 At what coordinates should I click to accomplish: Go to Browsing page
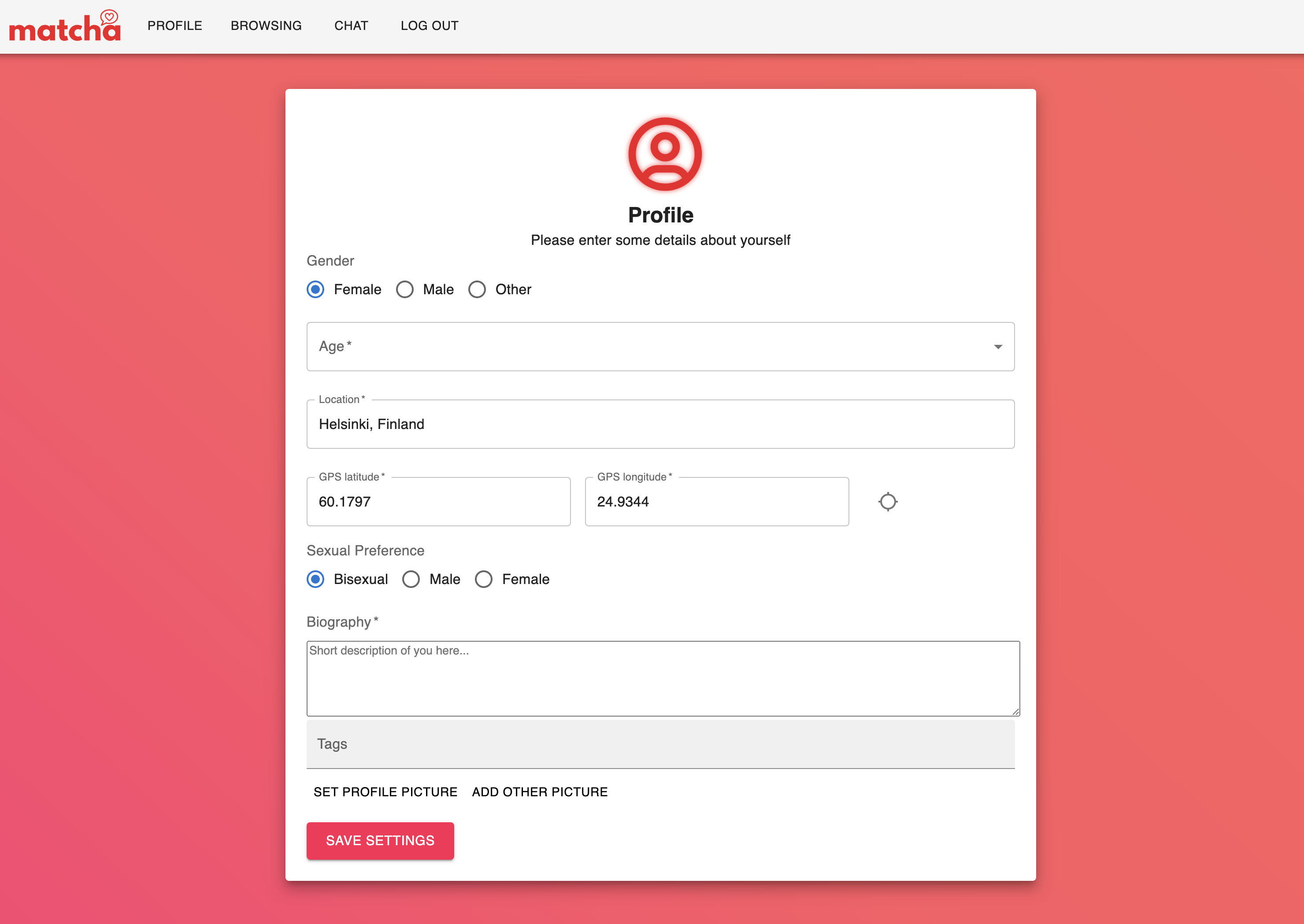266,26
